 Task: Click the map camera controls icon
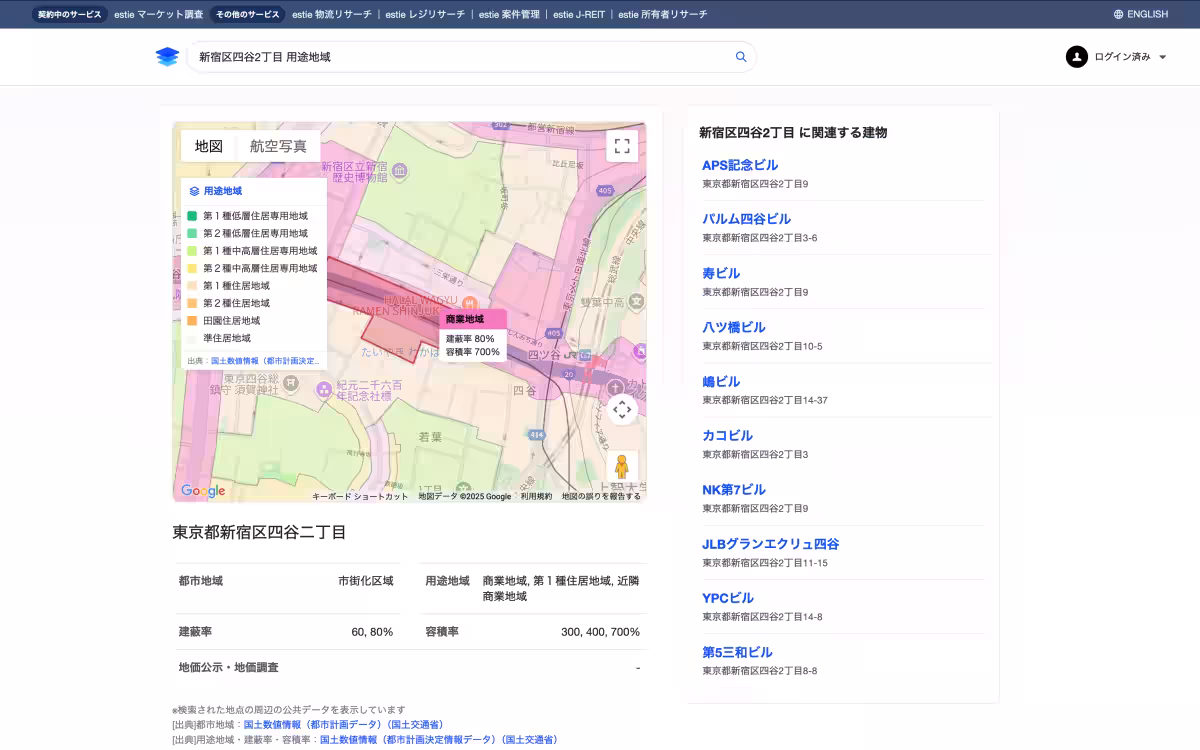pyautogui.click(x=621, y=409)
